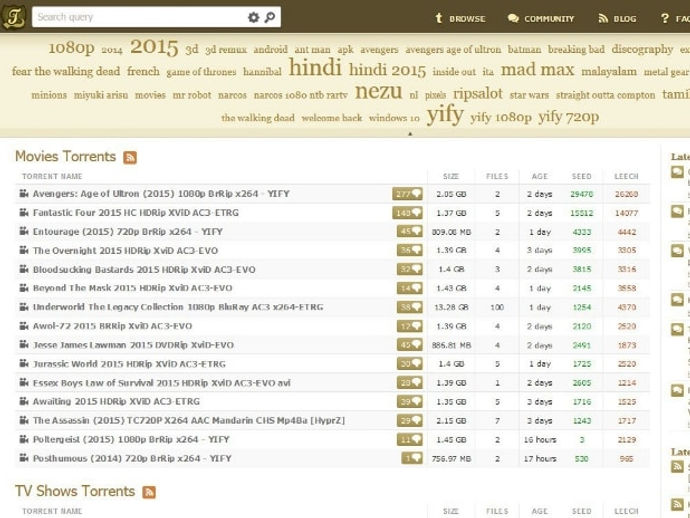Select the 'star wars' tag
The width and height of the screenshot is (690, 518).
(529, 95)
